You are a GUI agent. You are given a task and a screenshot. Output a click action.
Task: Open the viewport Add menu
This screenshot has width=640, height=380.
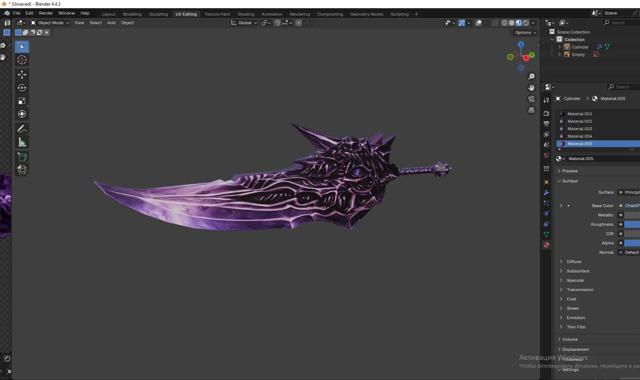111,23
